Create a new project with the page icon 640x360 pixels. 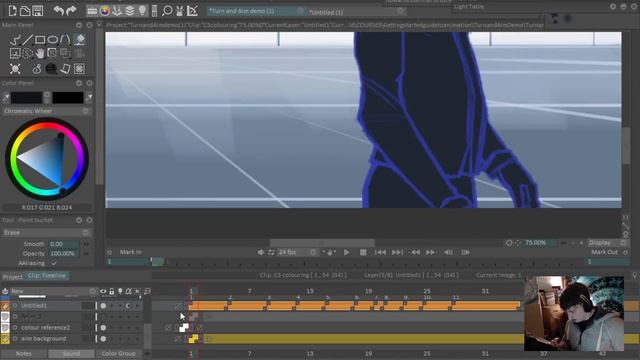point(13,11)
